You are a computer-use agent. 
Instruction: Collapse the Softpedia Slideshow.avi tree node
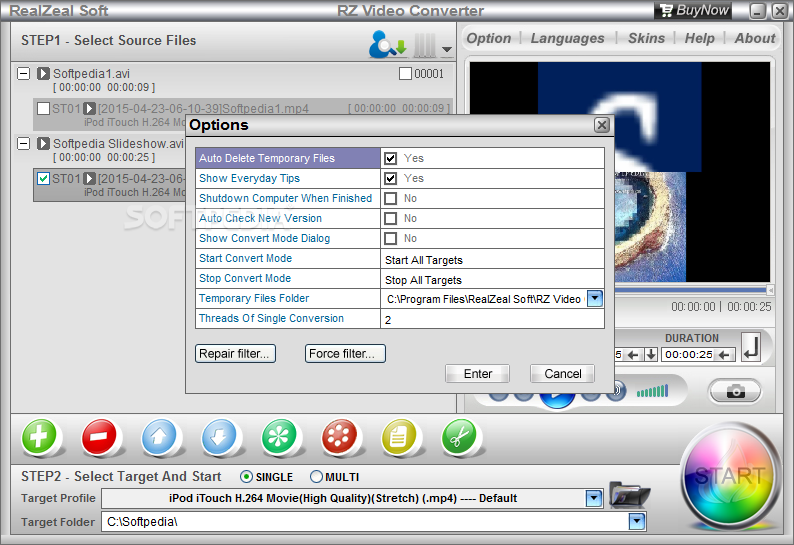pyautogui.click(x=23, y=144)
